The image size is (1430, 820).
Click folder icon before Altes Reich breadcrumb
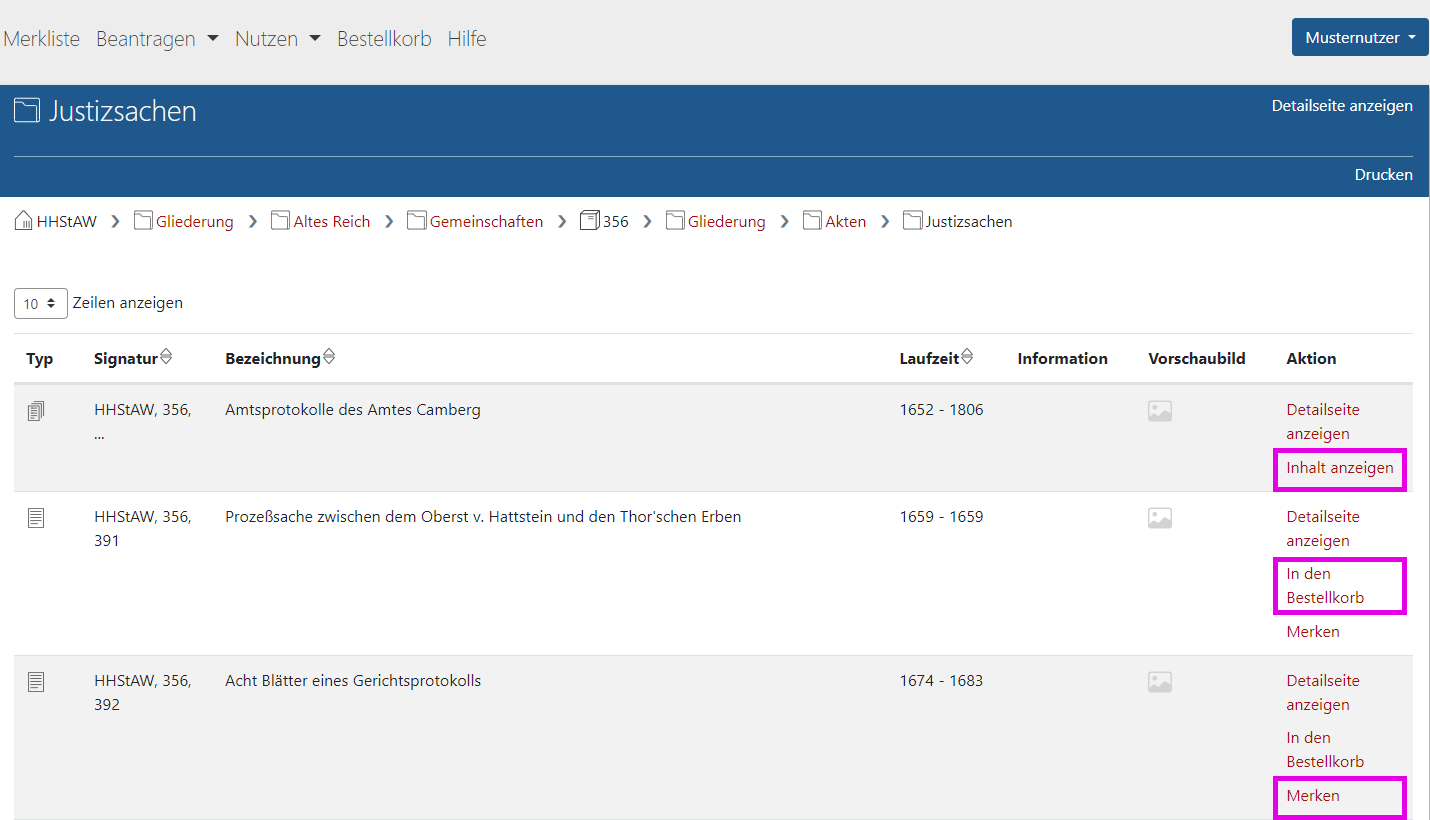coord(280,221)
